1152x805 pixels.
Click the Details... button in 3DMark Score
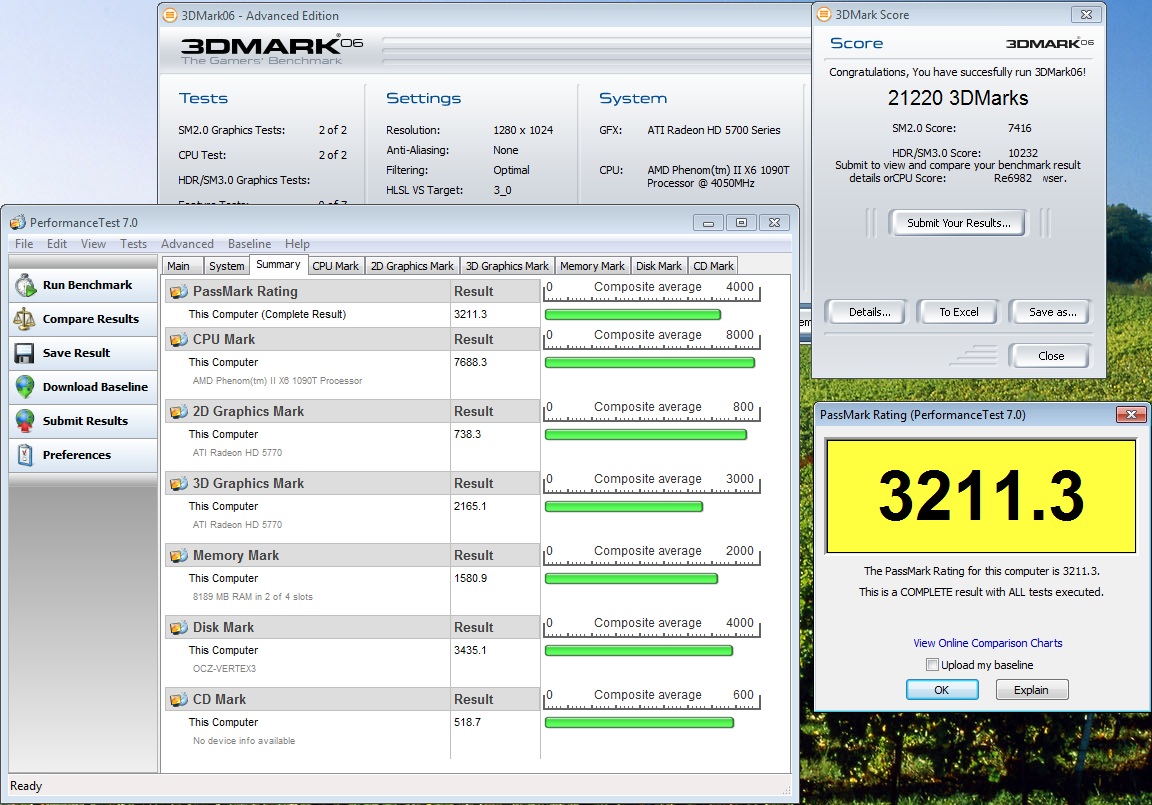[x=869, y=312]
